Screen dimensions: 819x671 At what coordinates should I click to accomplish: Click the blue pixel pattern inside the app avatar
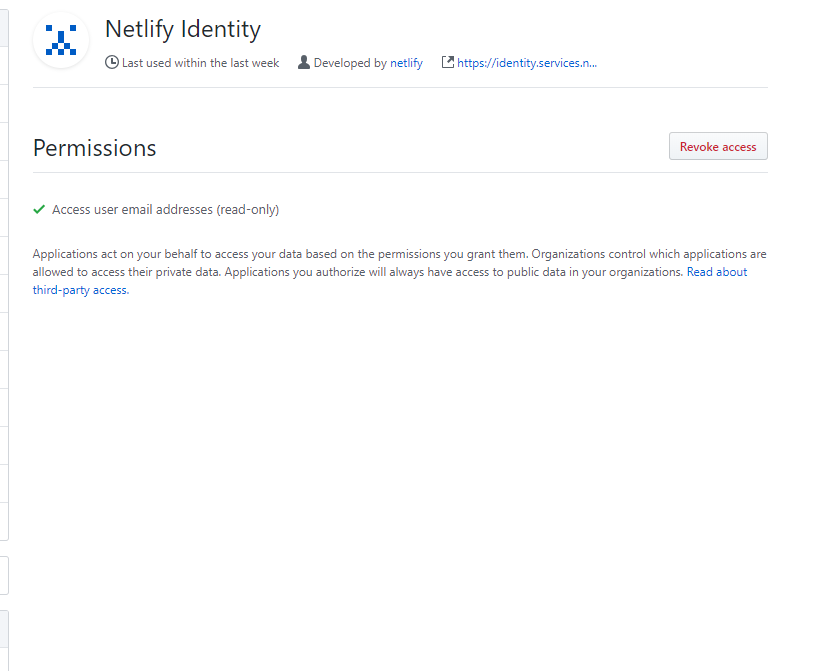coord(61,40)
